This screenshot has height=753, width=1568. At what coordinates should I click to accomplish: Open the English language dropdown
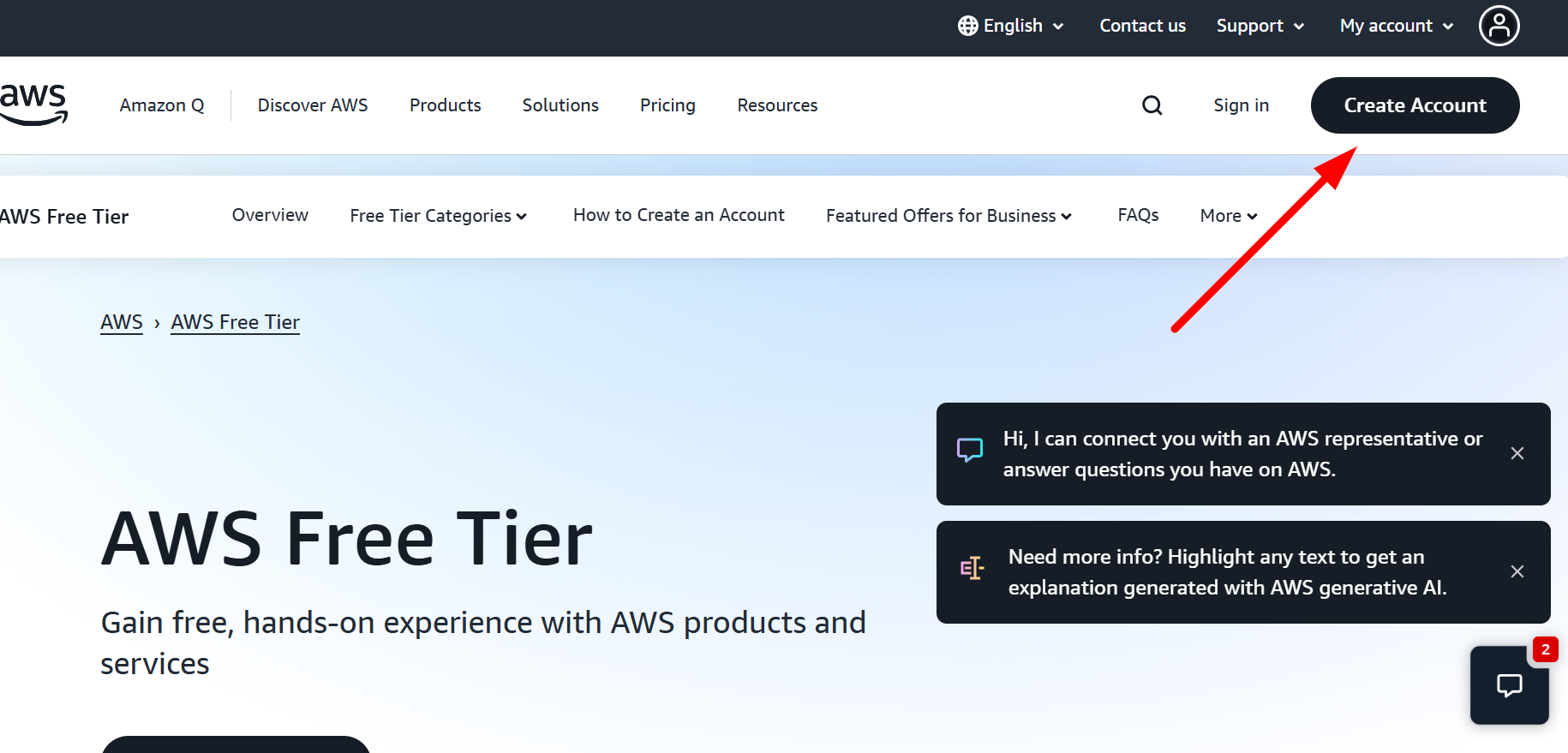click(1012, 26)
